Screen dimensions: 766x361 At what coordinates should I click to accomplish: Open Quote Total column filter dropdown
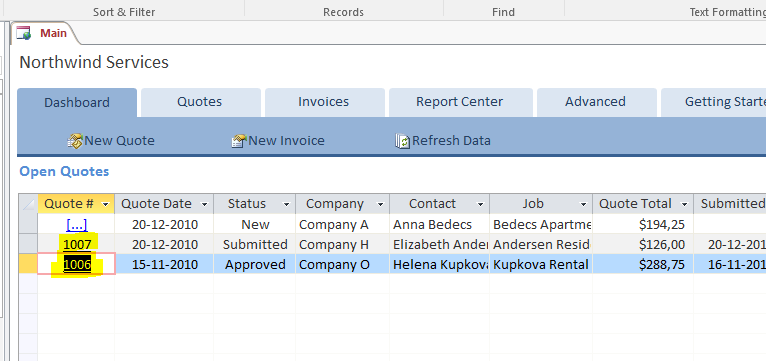pos(684,204)
